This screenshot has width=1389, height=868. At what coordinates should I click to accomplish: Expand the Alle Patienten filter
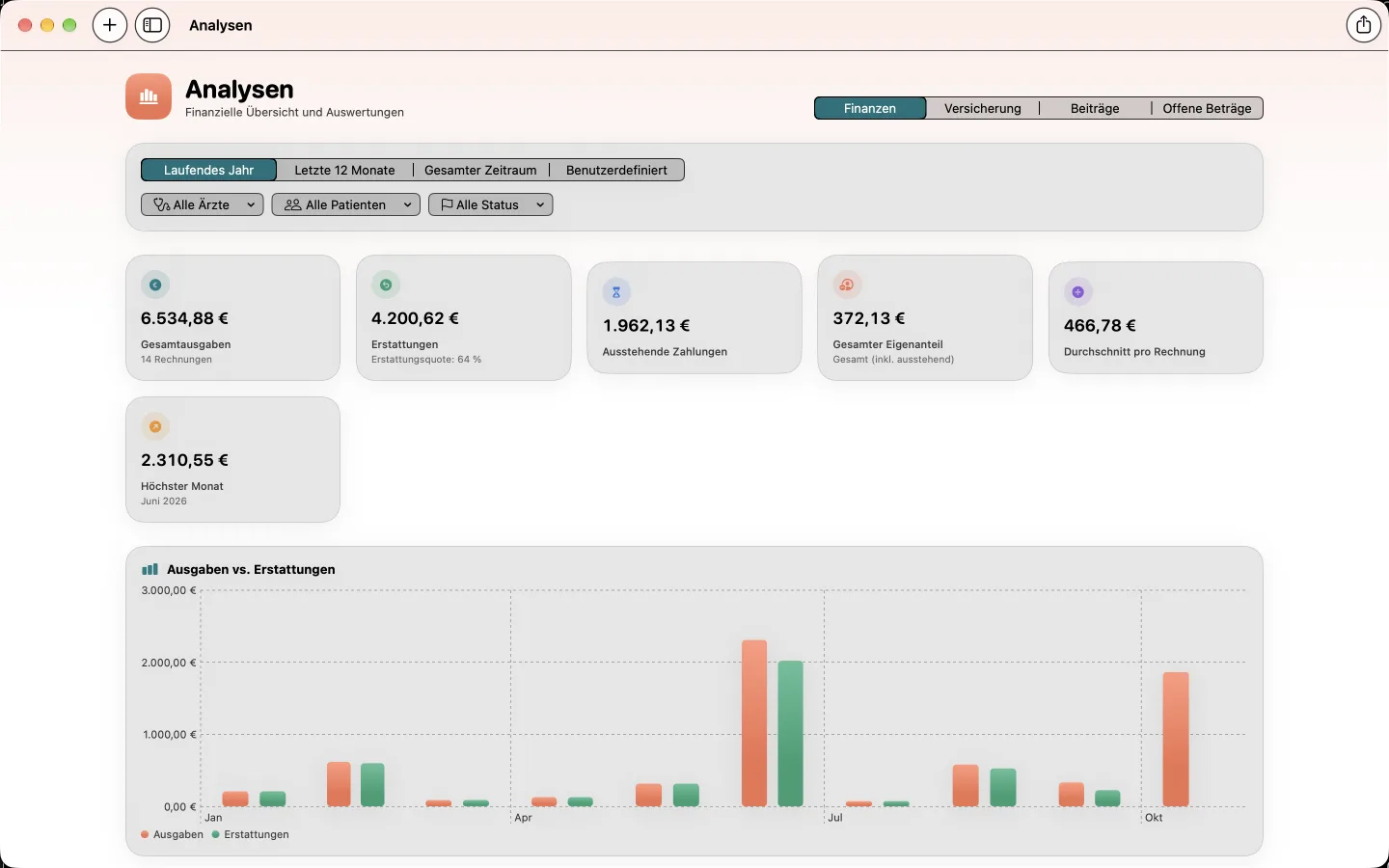click(x=346, y=204)
